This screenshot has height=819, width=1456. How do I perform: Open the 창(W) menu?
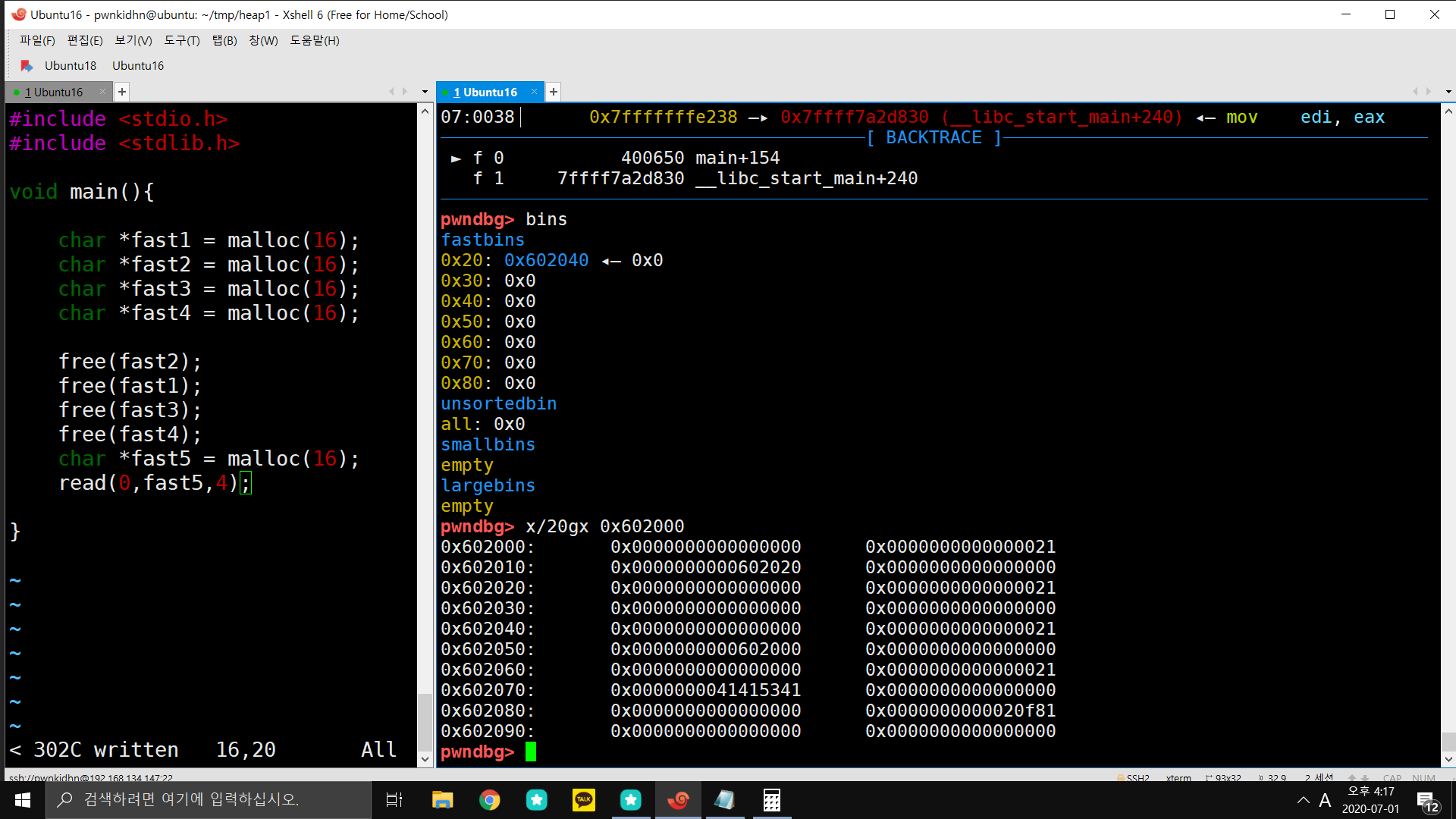(x=263, y=40)
